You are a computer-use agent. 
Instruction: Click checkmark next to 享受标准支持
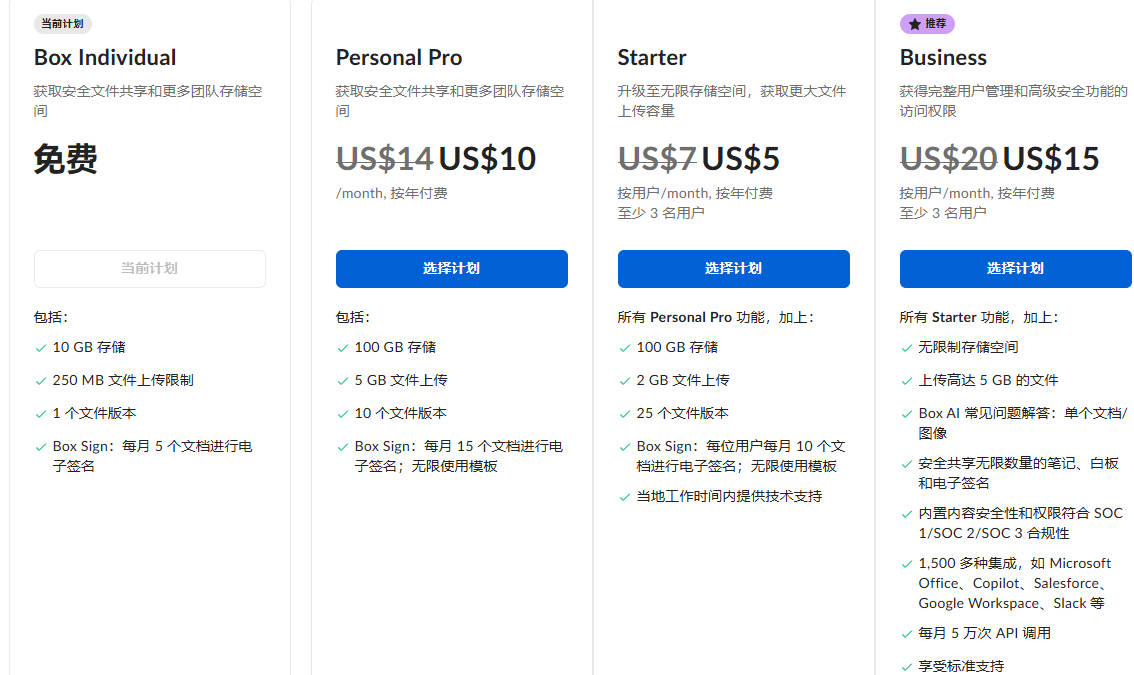click(907, 667)
